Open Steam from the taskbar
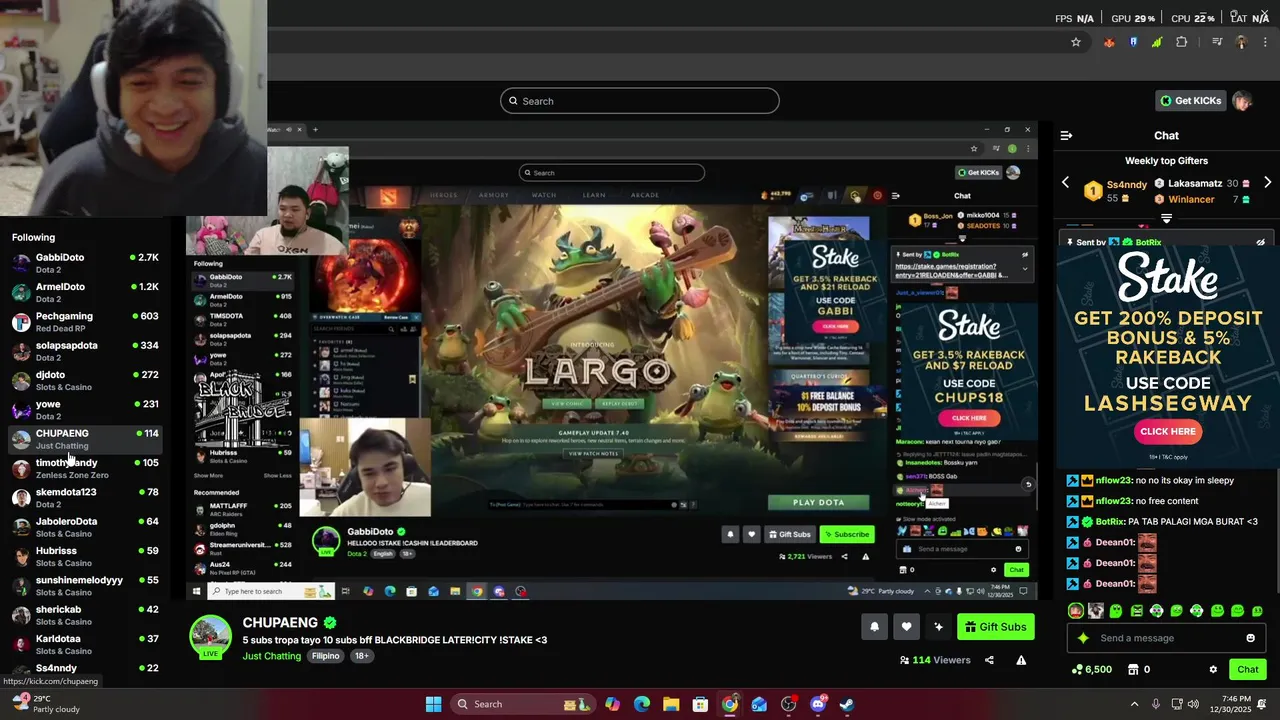 [x=846, y=704]
